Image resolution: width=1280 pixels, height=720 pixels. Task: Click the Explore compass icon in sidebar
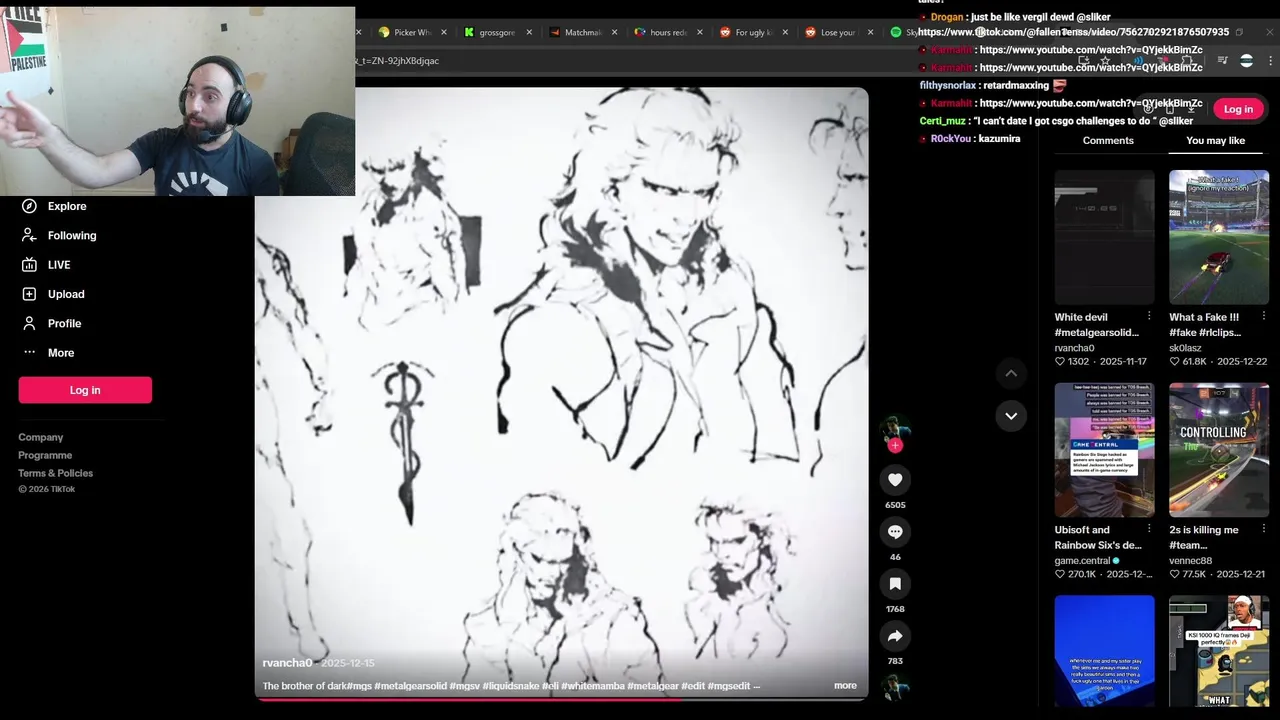pyautogui.click(x=29, y=206)
